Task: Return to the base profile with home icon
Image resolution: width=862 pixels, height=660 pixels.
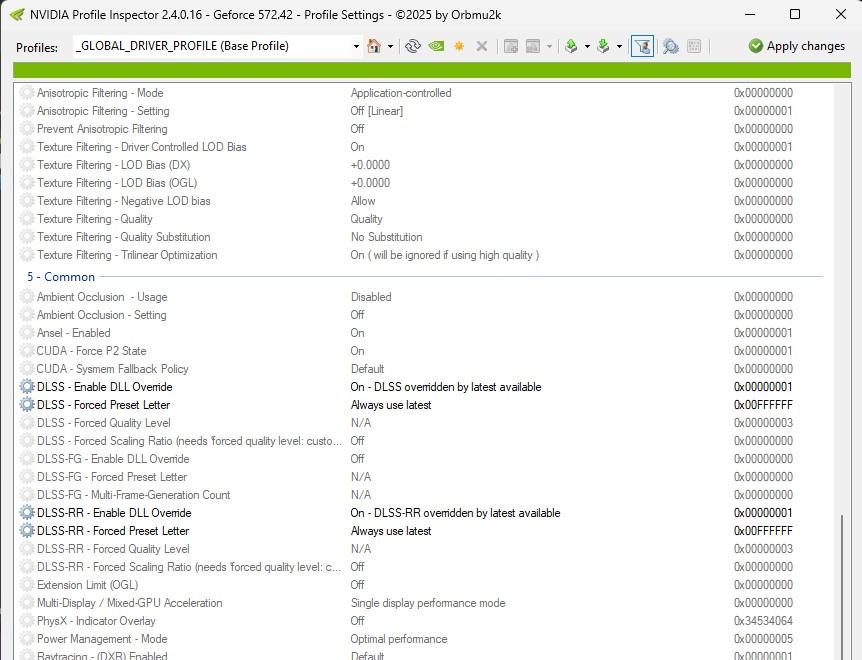Action: coord(374,46)
